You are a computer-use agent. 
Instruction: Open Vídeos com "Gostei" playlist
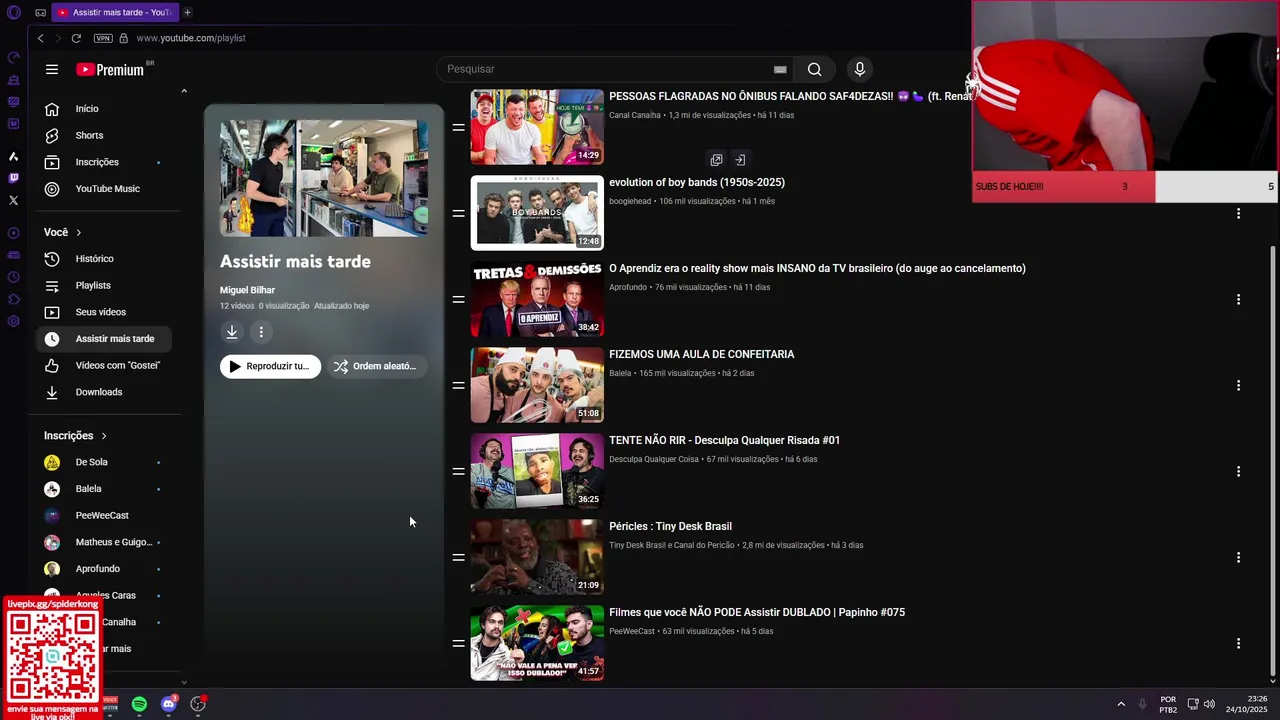pos(104,365)
